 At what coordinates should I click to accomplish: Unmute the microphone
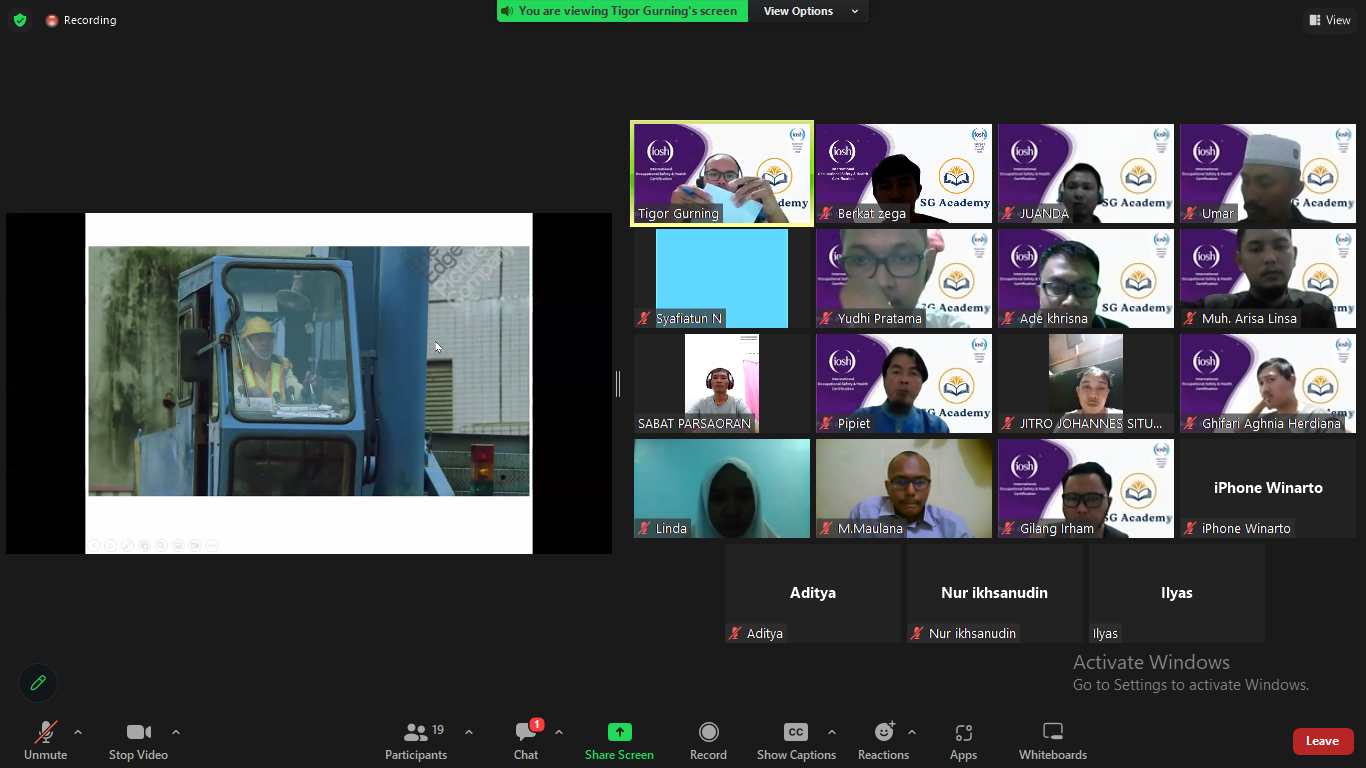pos(45,741)
